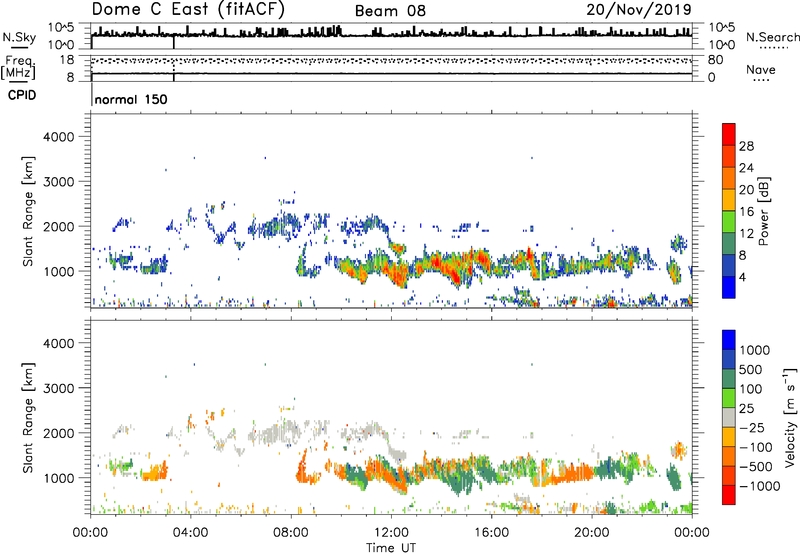Click the power scale value 28
This screenshot has height=554, width=800.
coord(746,146)
